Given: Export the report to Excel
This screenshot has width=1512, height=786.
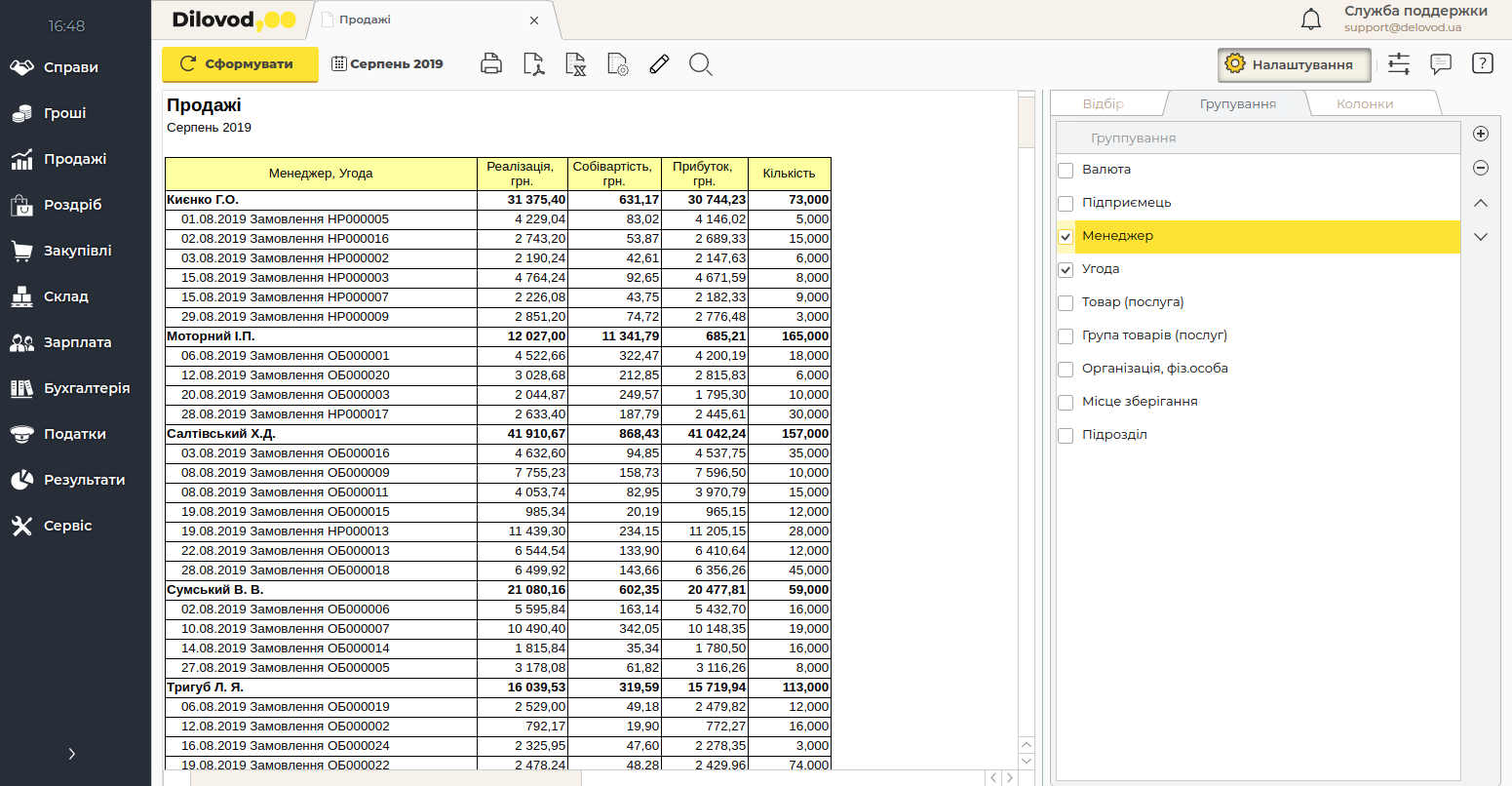Looking at the screenshot, I should [x=575, y=64].
